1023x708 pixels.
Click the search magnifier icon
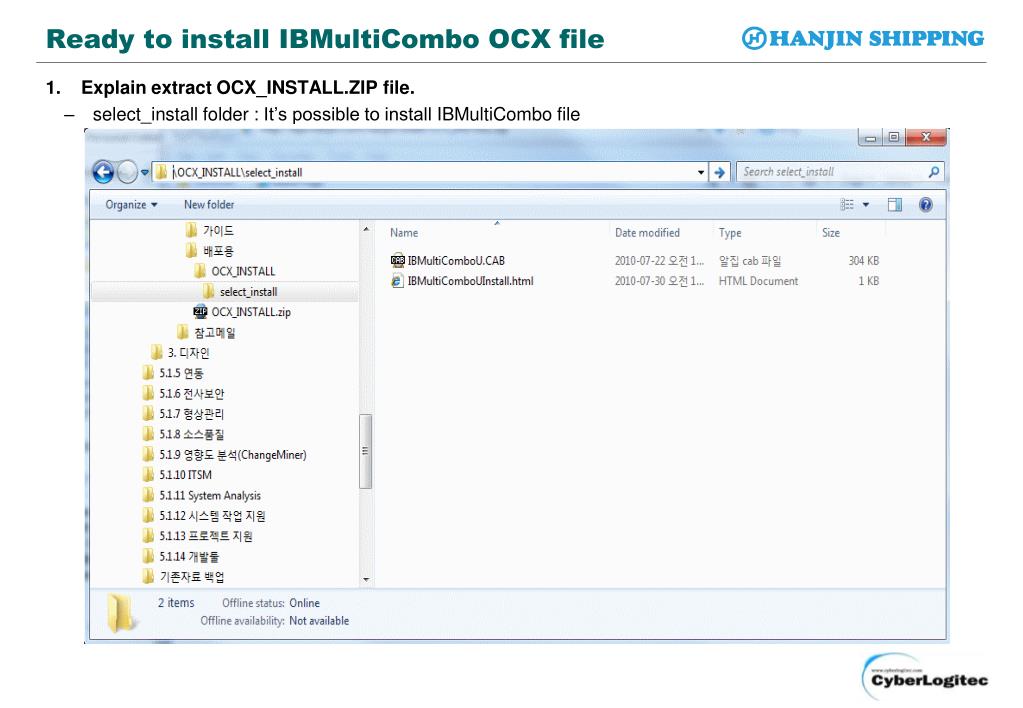[934, 172]
